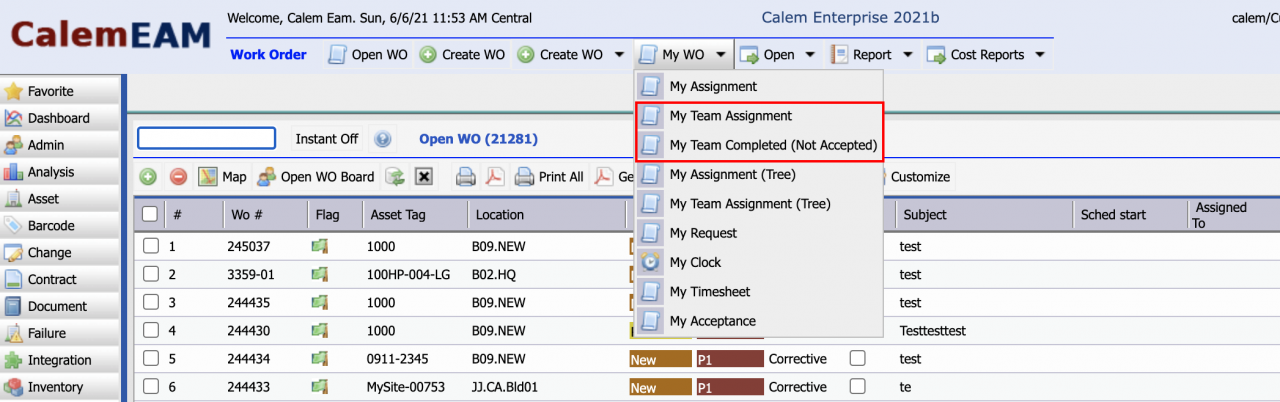This screenshot has height=402, width=1280.
Task: Check the row checkbox for WO 244434
Action: tap(150, 358)
